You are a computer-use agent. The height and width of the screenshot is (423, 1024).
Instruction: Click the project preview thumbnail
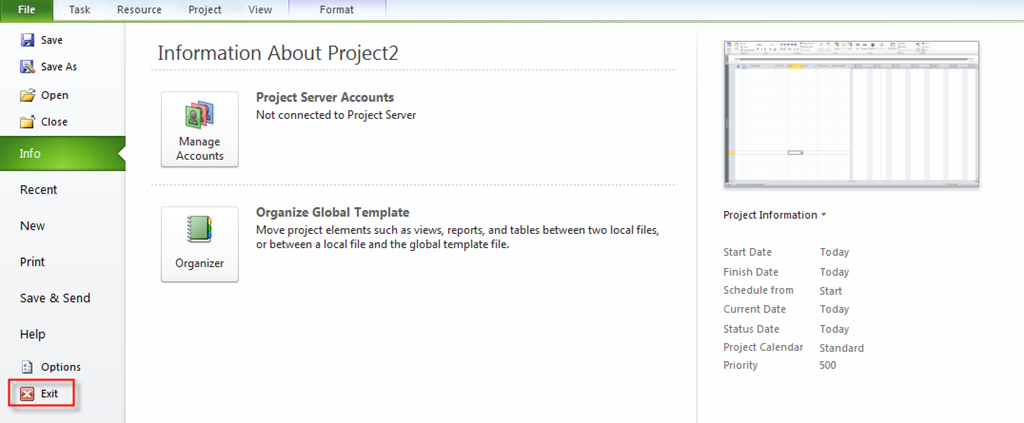pyautogui.click(x=851, y=112)
